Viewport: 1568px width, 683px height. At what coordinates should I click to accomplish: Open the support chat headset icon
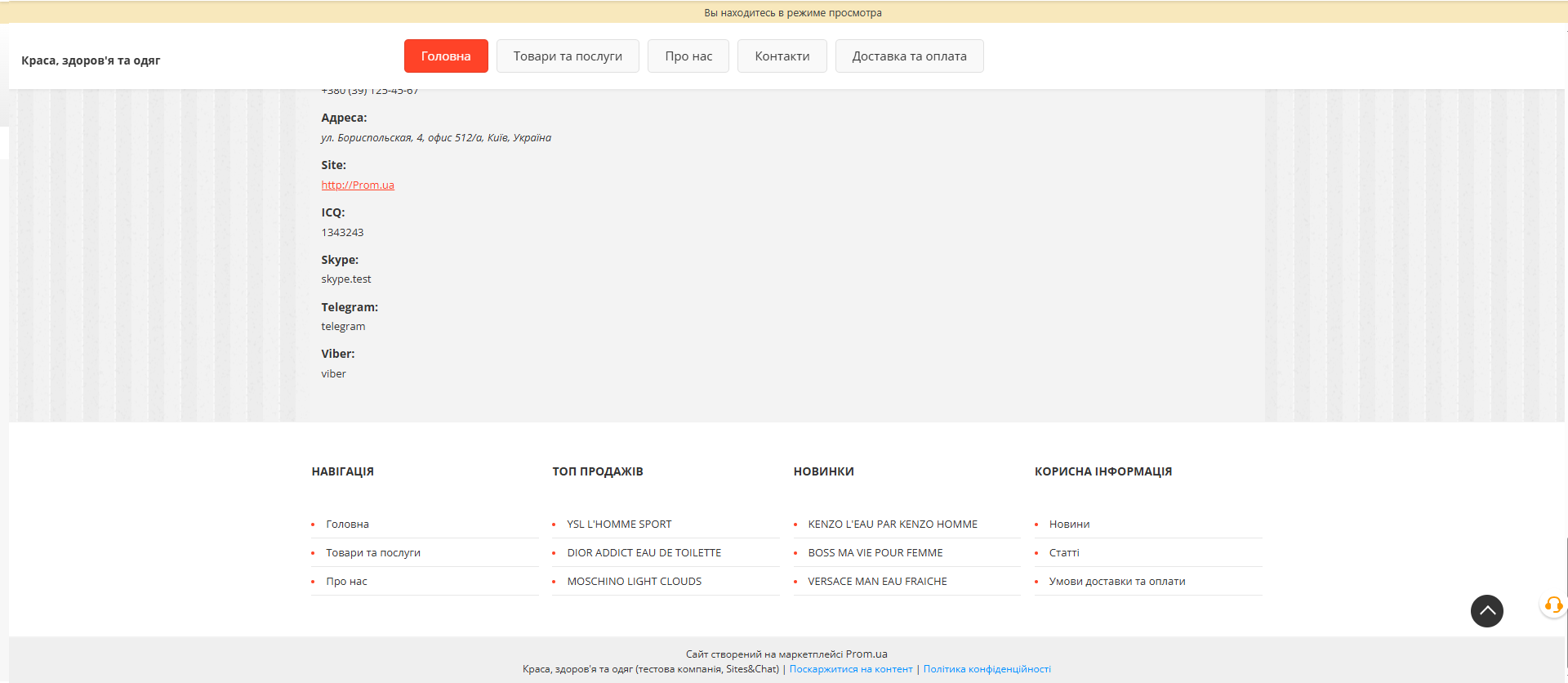[1553, 605]
